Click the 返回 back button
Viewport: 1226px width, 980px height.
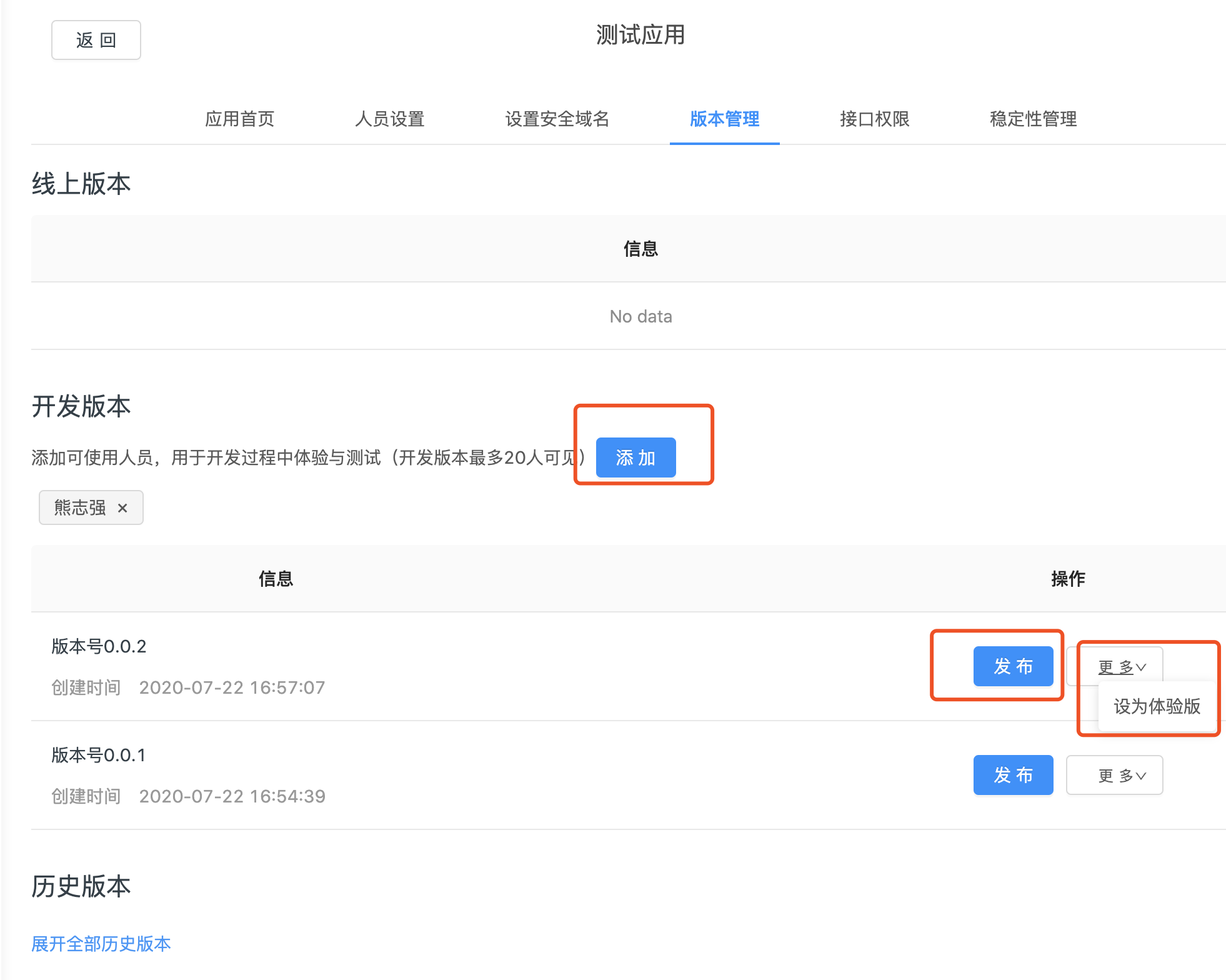pos(96,40)
